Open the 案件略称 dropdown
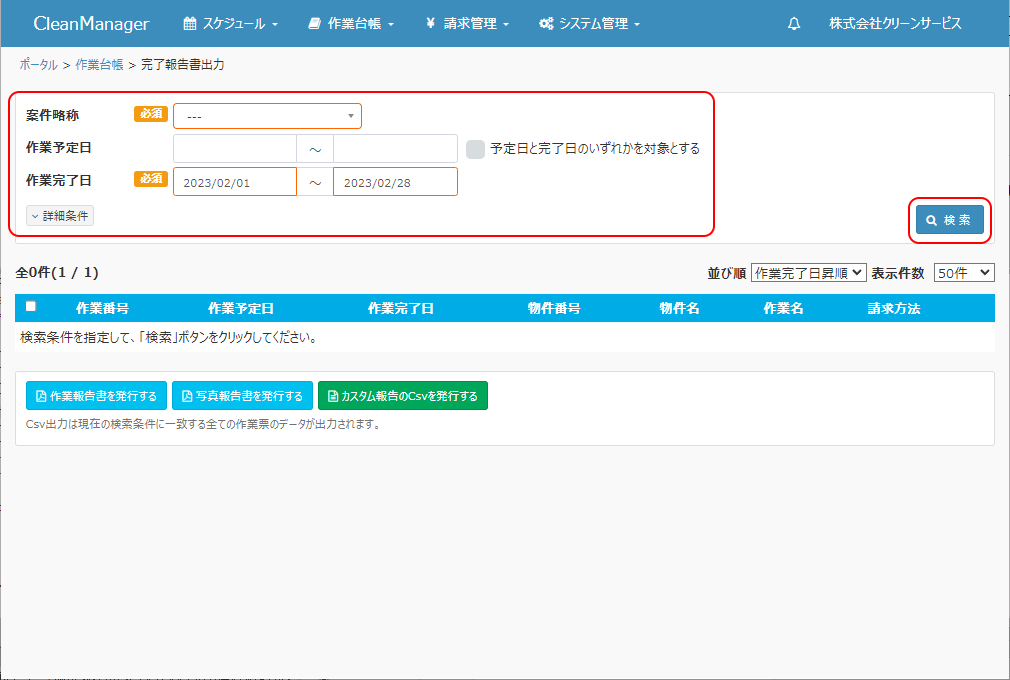 click(267, 116)
